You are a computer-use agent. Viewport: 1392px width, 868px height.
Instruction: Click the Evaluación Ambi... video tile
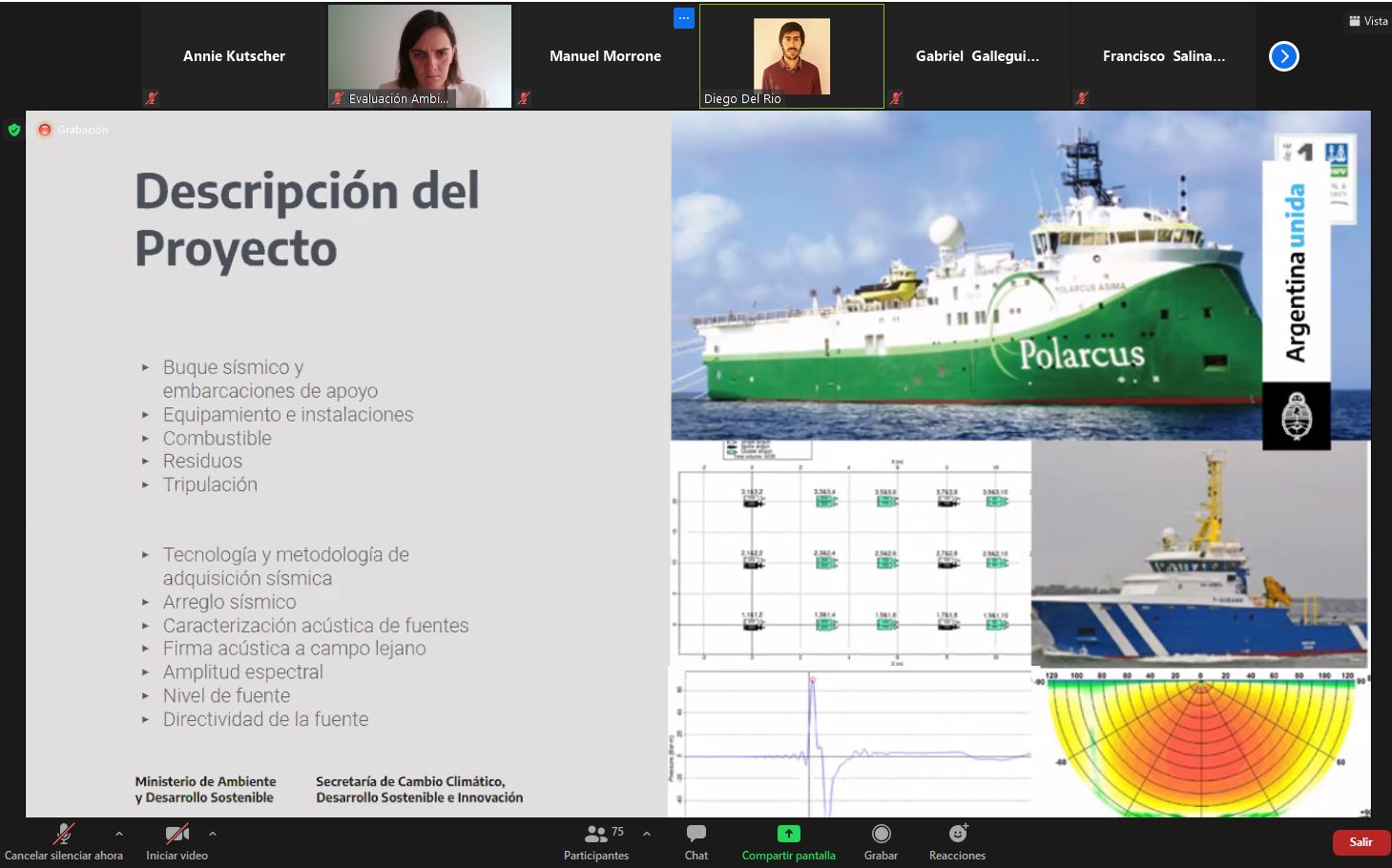(419, 56)
